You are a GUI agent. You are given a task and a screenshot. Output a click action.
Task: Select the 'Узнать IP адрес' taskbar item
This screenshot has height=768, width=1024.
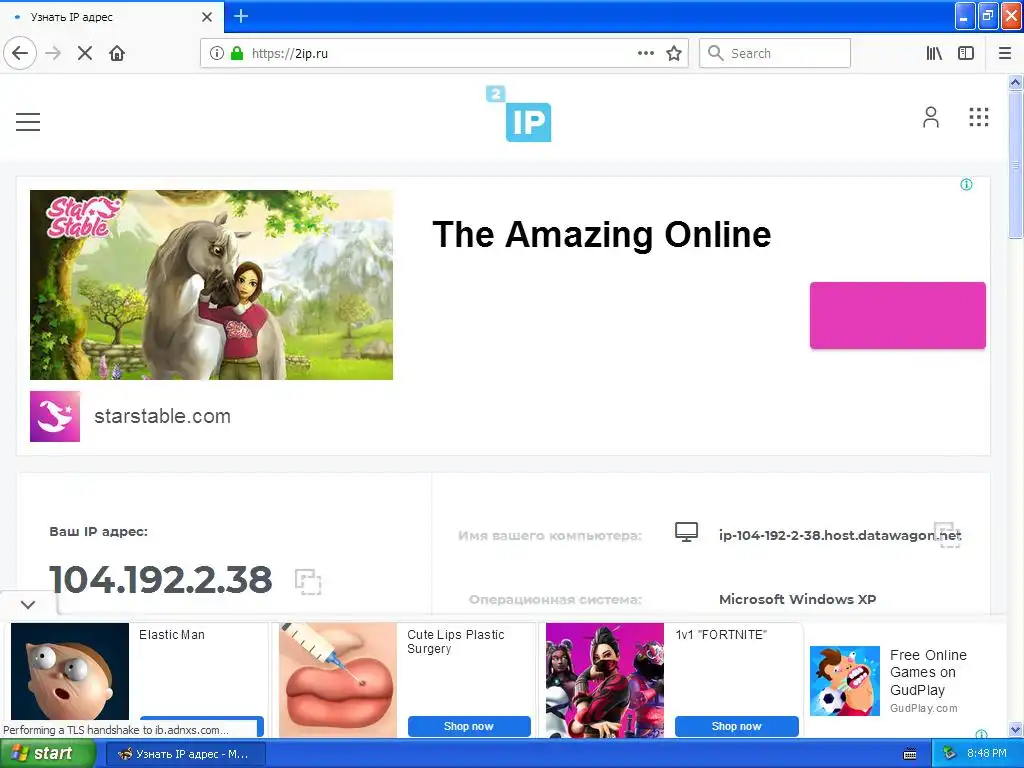(x=185, y=754)
